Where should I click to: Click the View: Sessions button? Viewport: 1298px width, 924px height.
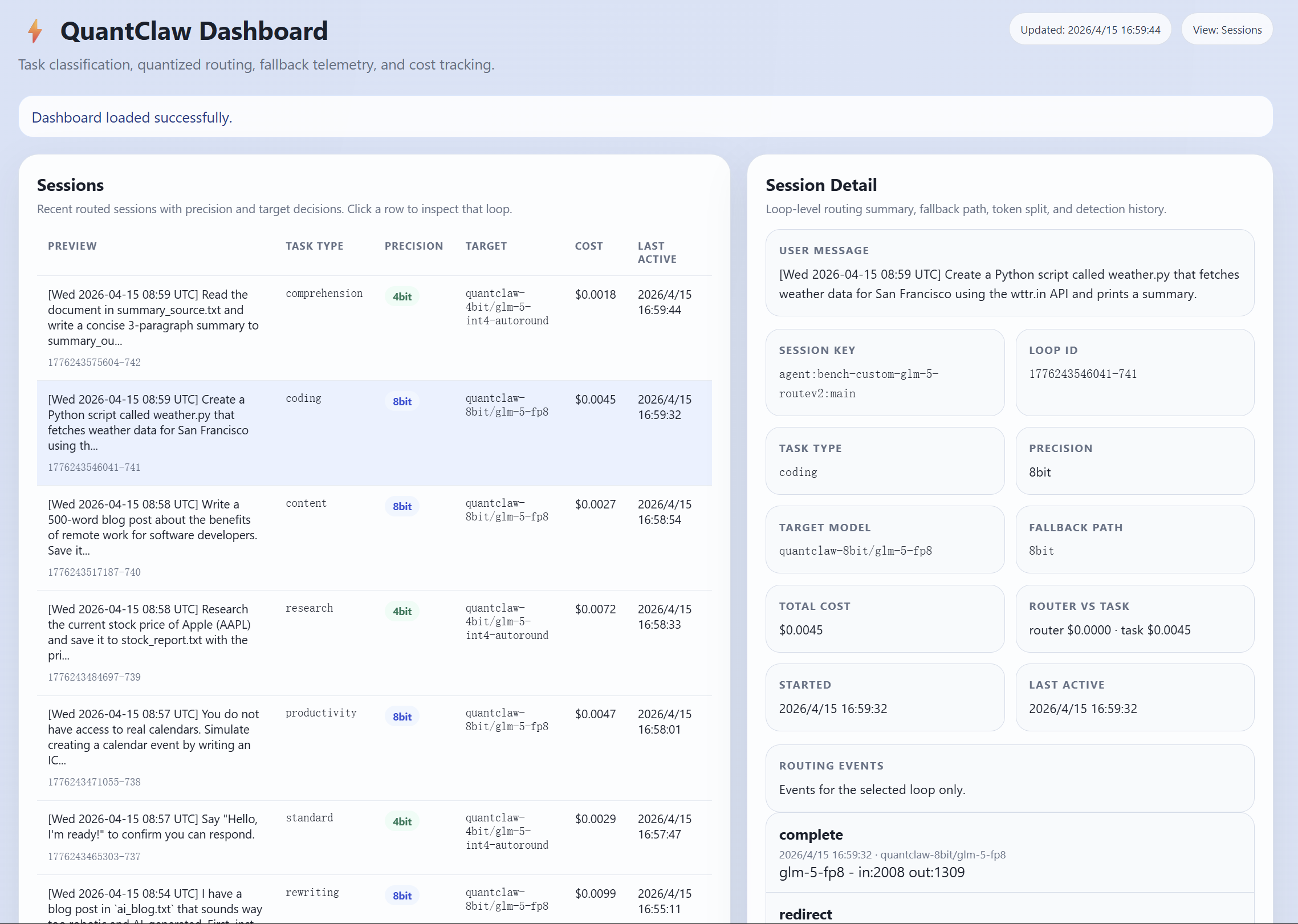point(1226,29)
